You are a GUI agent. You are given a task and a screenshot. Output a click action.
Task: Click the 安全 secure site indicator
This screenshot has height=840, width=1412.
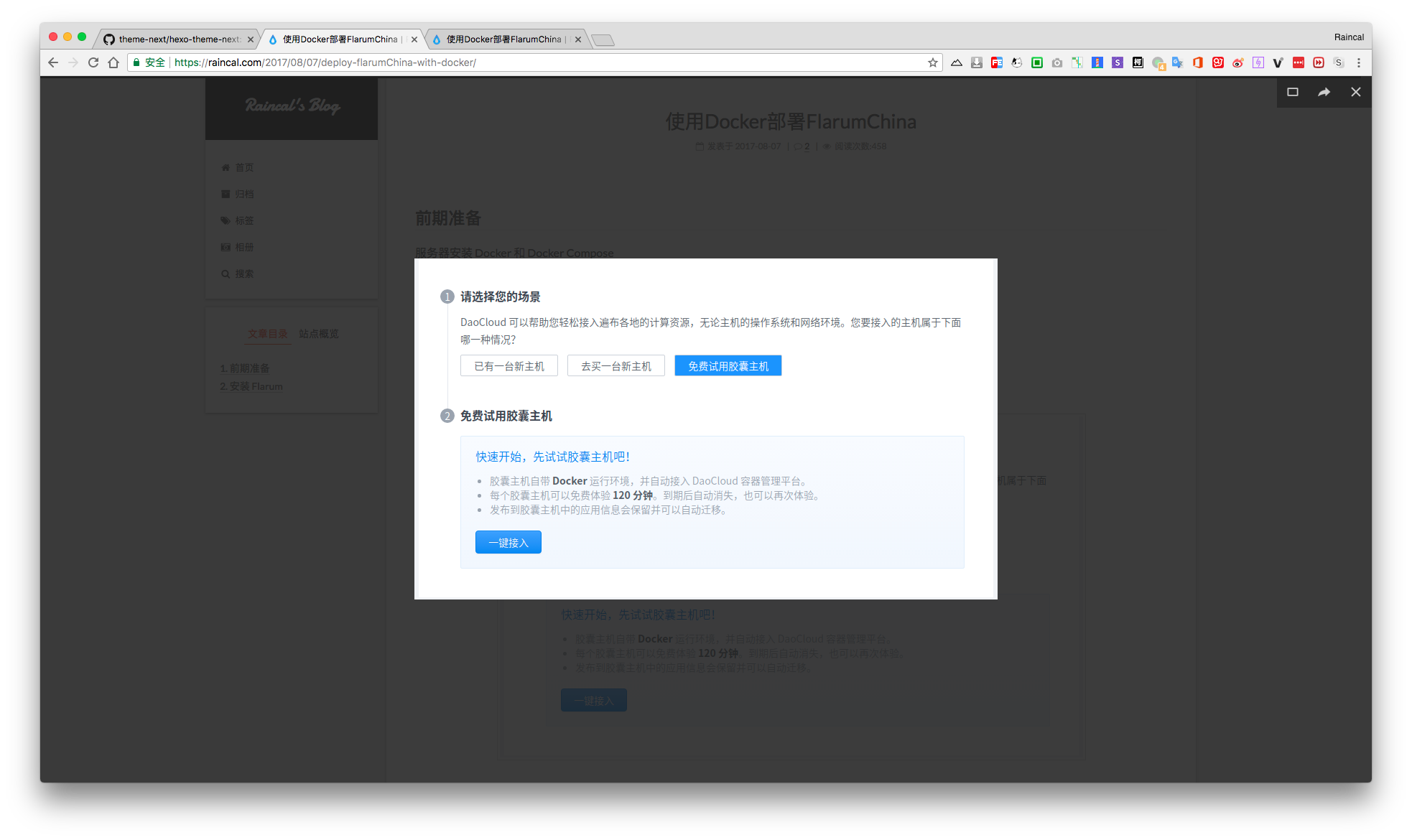coord(149,62)
